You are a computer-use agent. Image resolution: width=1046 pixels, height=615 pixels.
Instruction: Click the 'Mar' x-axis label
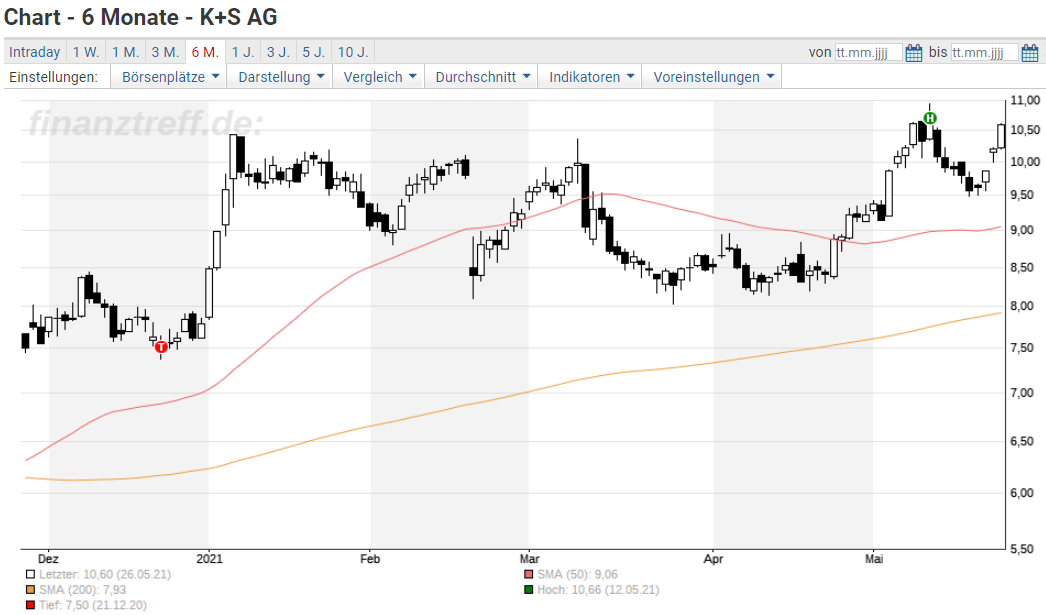tap(530, 559)
